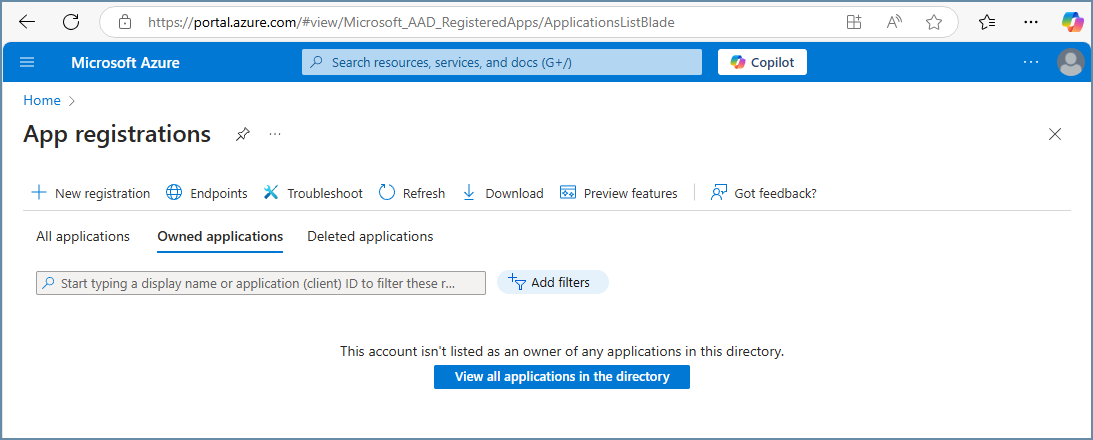The width and height of the screenshot is (1093, 440).
Task: Click the browser address bar URL
Action: coord(411,22)
